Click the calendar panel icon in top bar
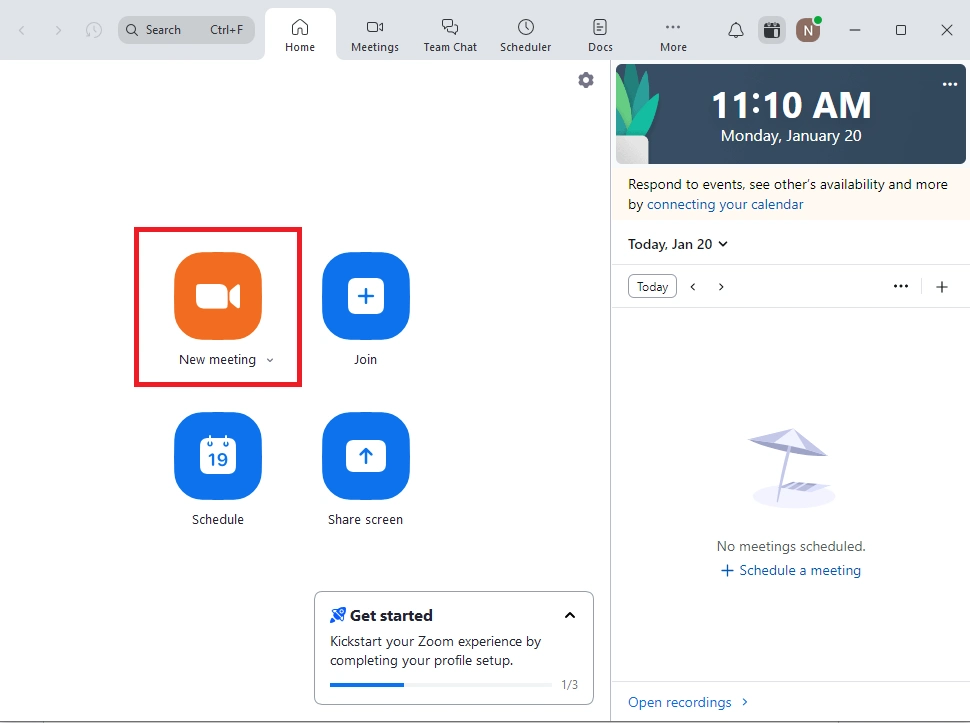 point(771,30)
